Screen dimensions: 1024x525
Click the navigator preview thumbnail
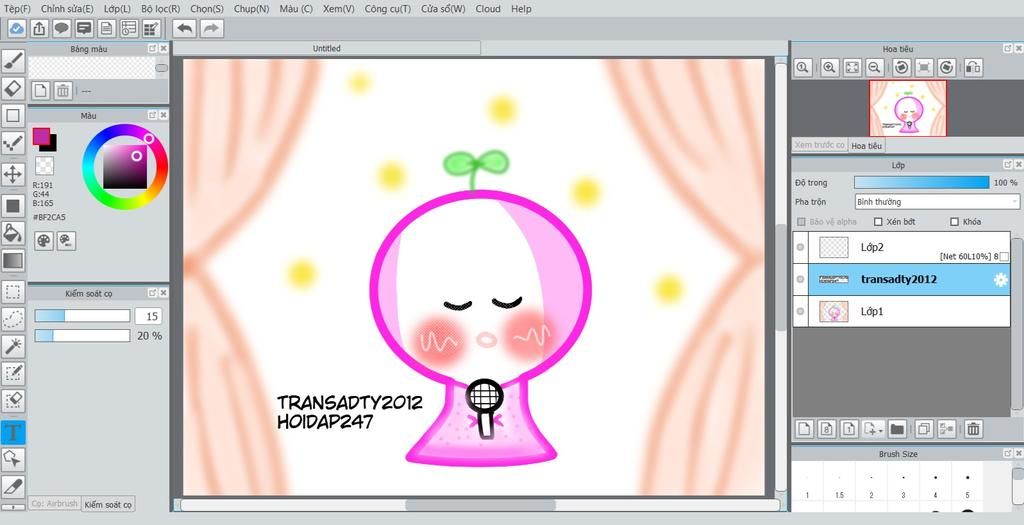908,108
